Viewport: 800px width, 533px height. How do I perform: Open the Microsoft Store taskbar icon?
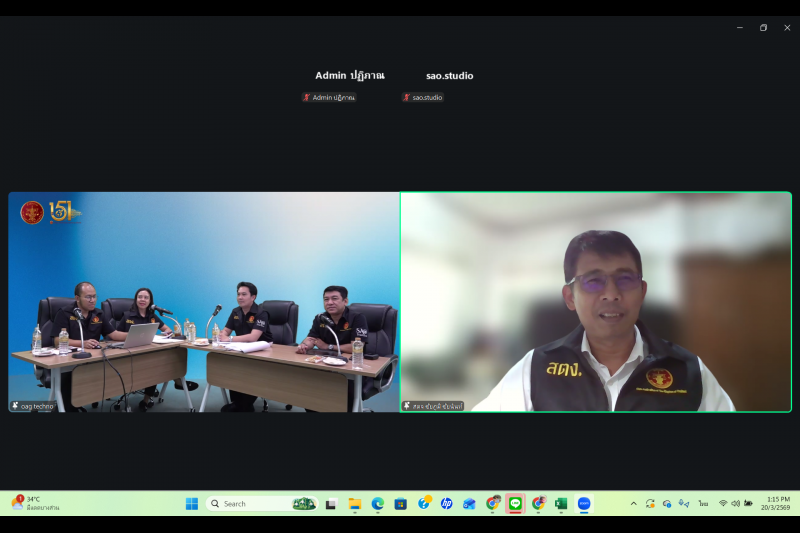pyautogui.click(x=401, y=504)
